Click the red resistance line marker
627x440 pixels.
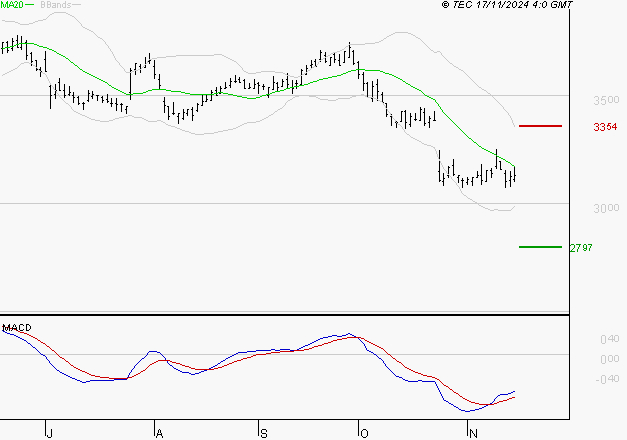(x=541, y=126)
